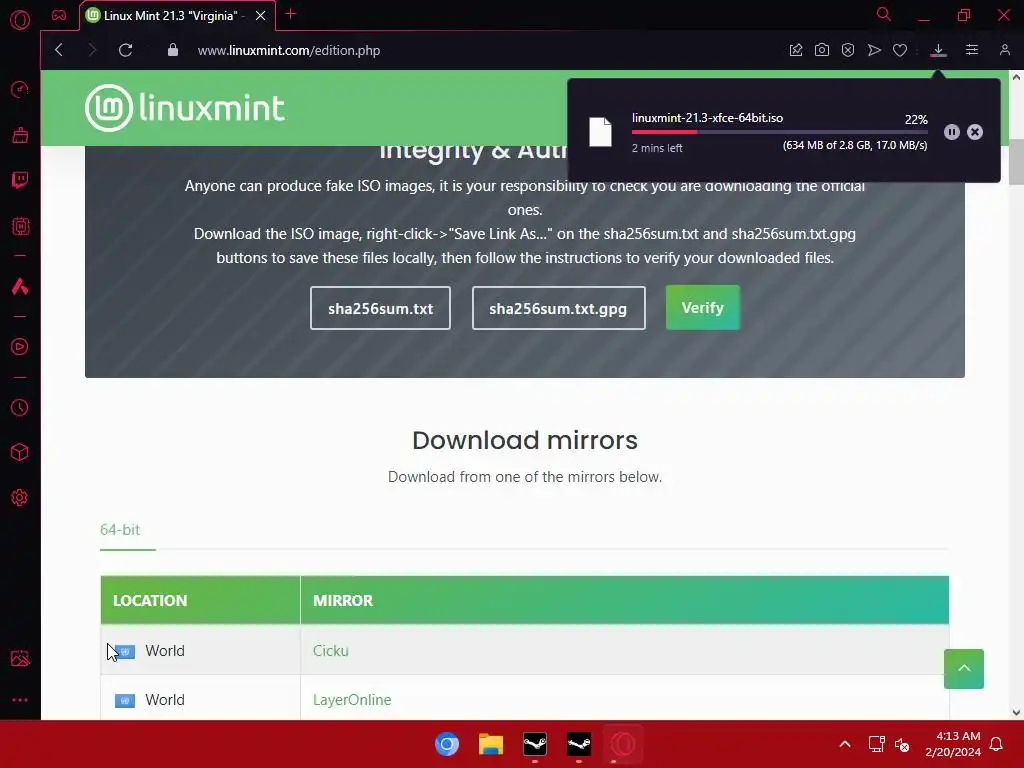The width and height of the screenshot is (1024, 768).
Task: Open the Easy Setup sliders icon
Action: (x=972, y=50)
